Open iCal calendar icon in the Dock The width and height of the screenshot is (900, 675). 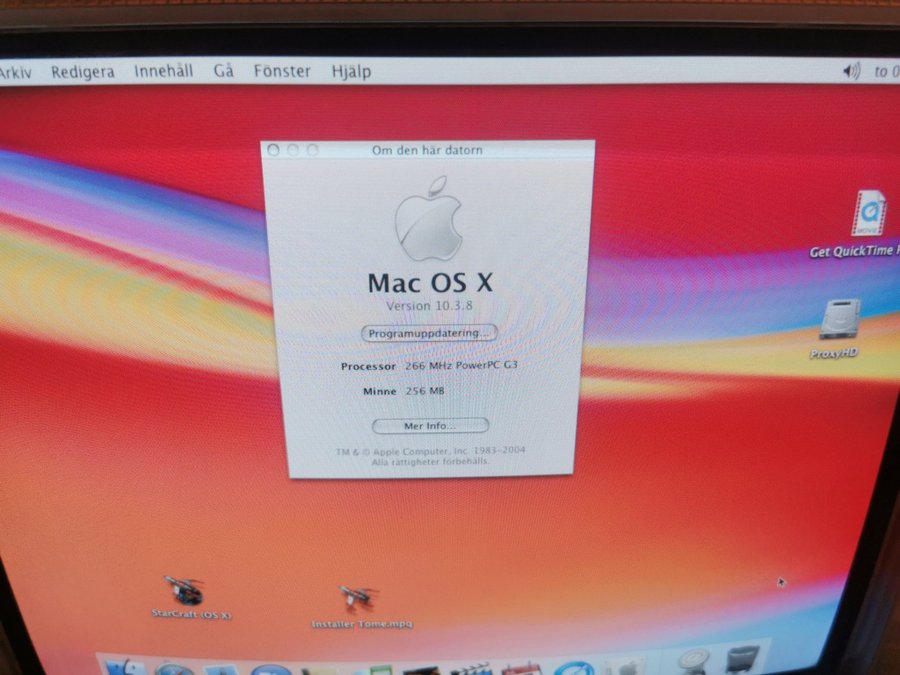[521, 668]
